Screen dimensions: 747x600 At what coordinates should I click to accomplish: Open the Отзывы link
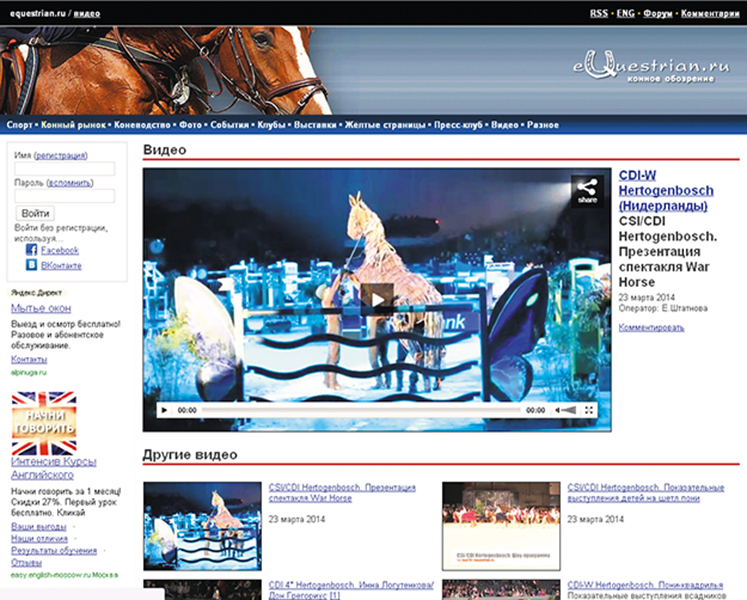coord(26,563)
